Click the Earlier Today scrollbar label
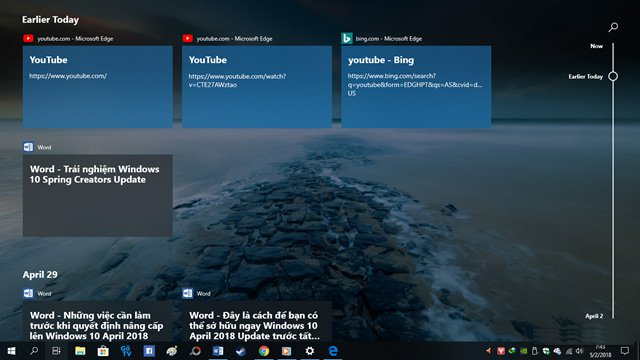The image size is (640, 360). [x=585, y=76]
